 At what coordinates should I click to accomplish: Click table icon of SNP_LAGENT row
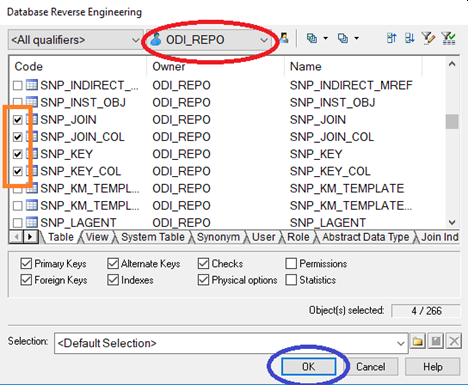(32, 222)
